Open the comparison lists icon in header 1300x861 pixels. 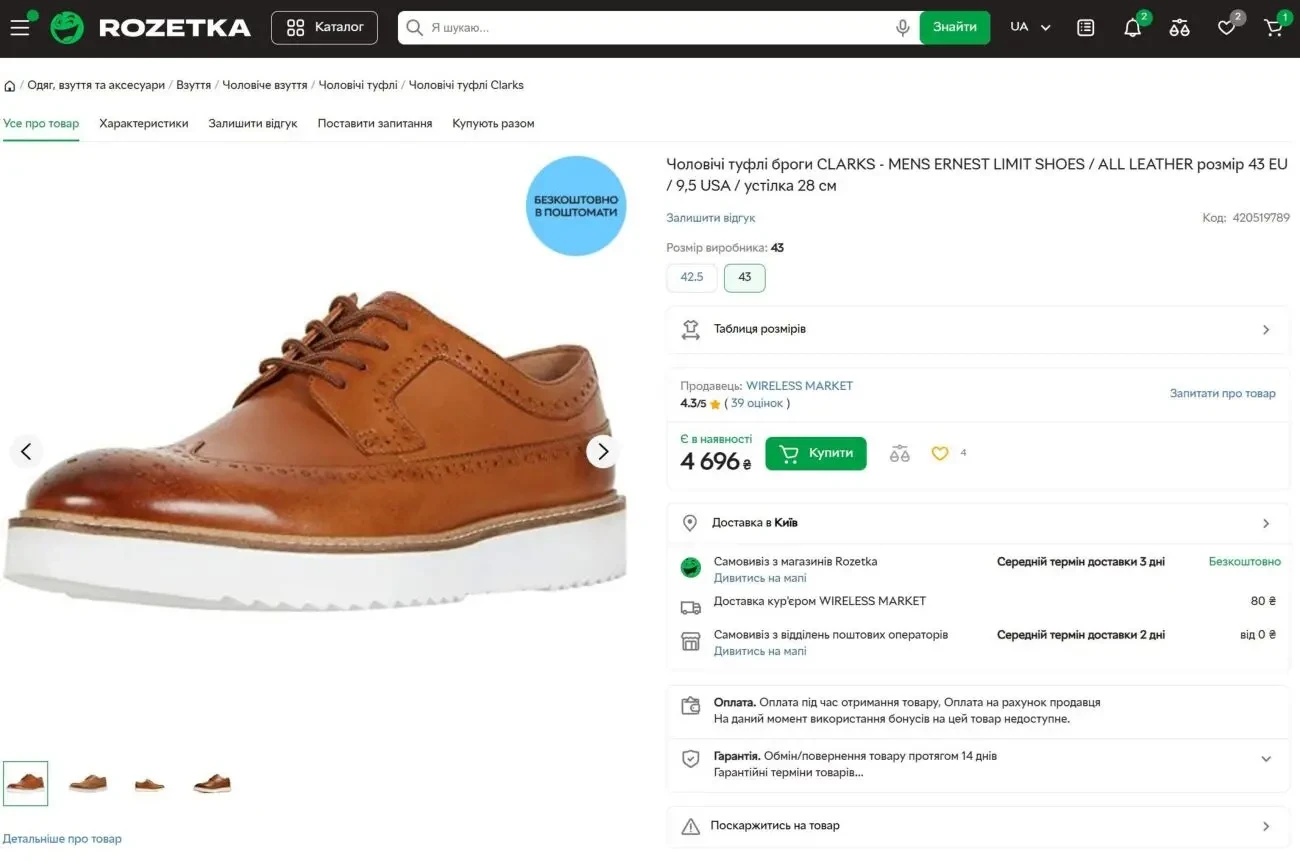(x=1179, y=28)
